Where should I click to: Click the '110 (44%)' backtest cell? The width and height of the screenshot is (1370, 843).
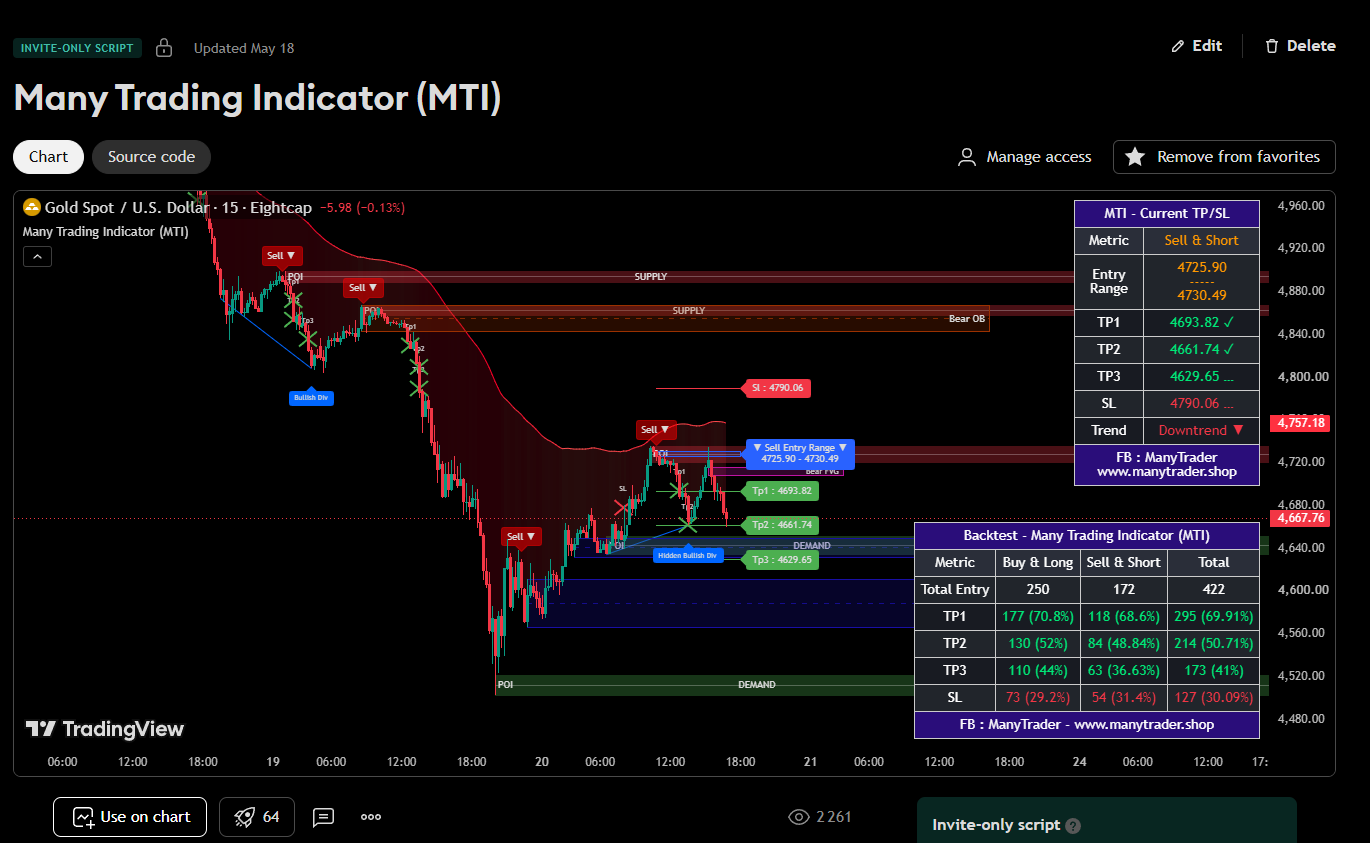[x=1038, y=671]
